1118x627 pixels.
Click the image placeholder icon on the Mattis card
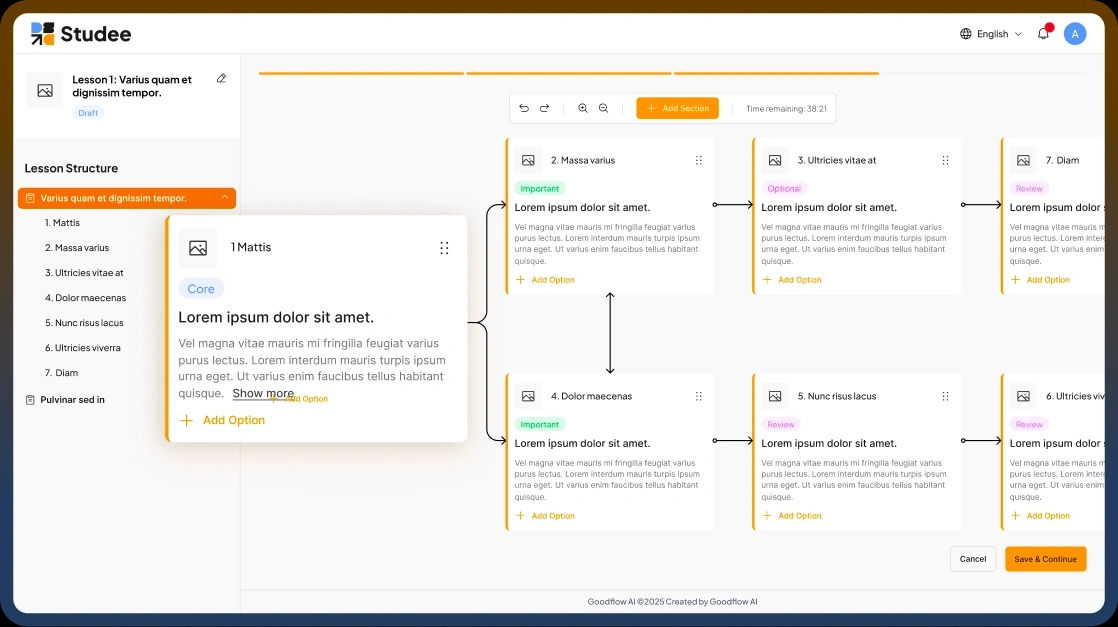point(195,247)
